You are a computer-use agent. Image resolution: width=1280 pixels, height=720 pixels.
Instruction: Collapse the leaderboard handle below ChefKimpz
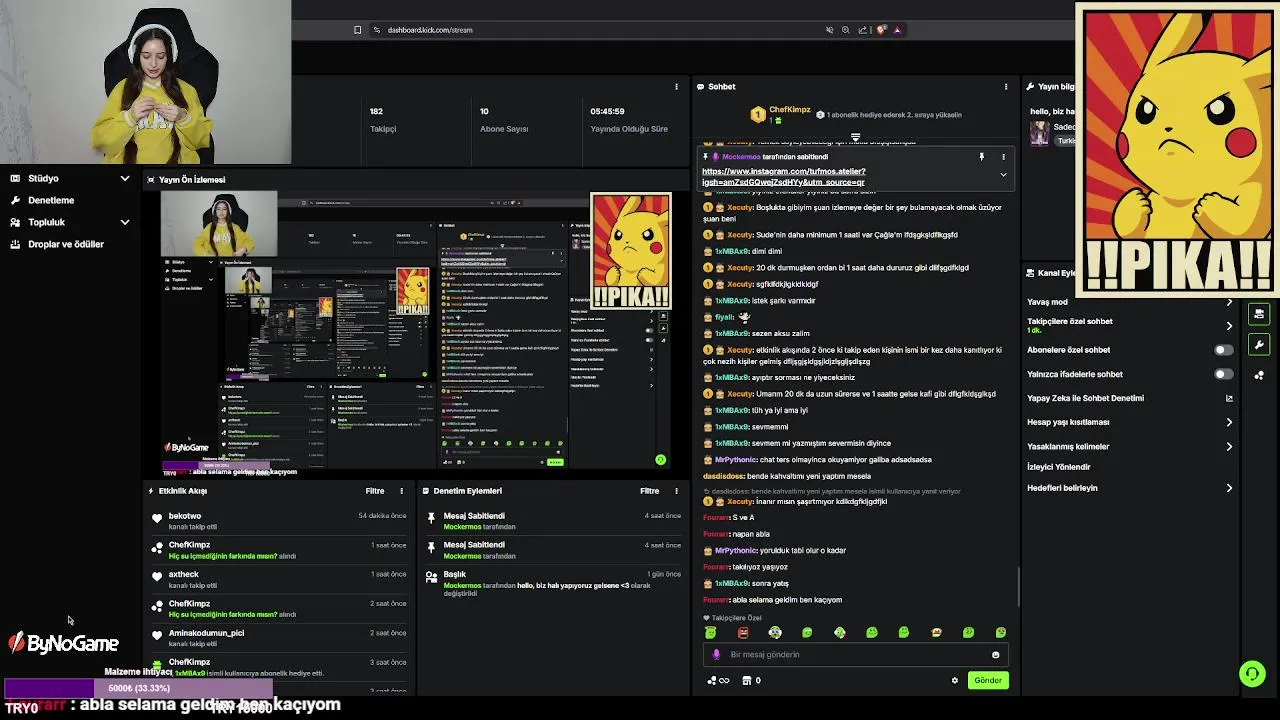[x=855, y=137]
